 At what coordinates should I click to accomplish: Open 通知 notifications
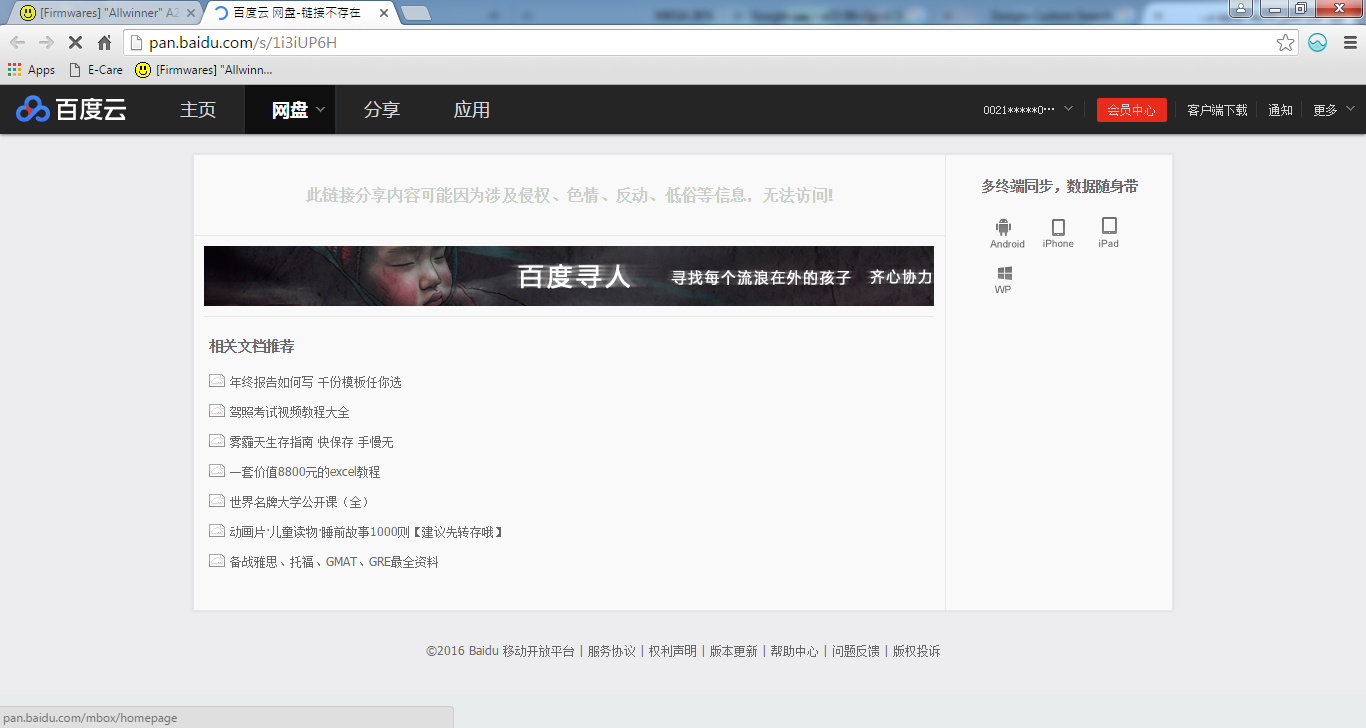click(x=1280, y=110)
